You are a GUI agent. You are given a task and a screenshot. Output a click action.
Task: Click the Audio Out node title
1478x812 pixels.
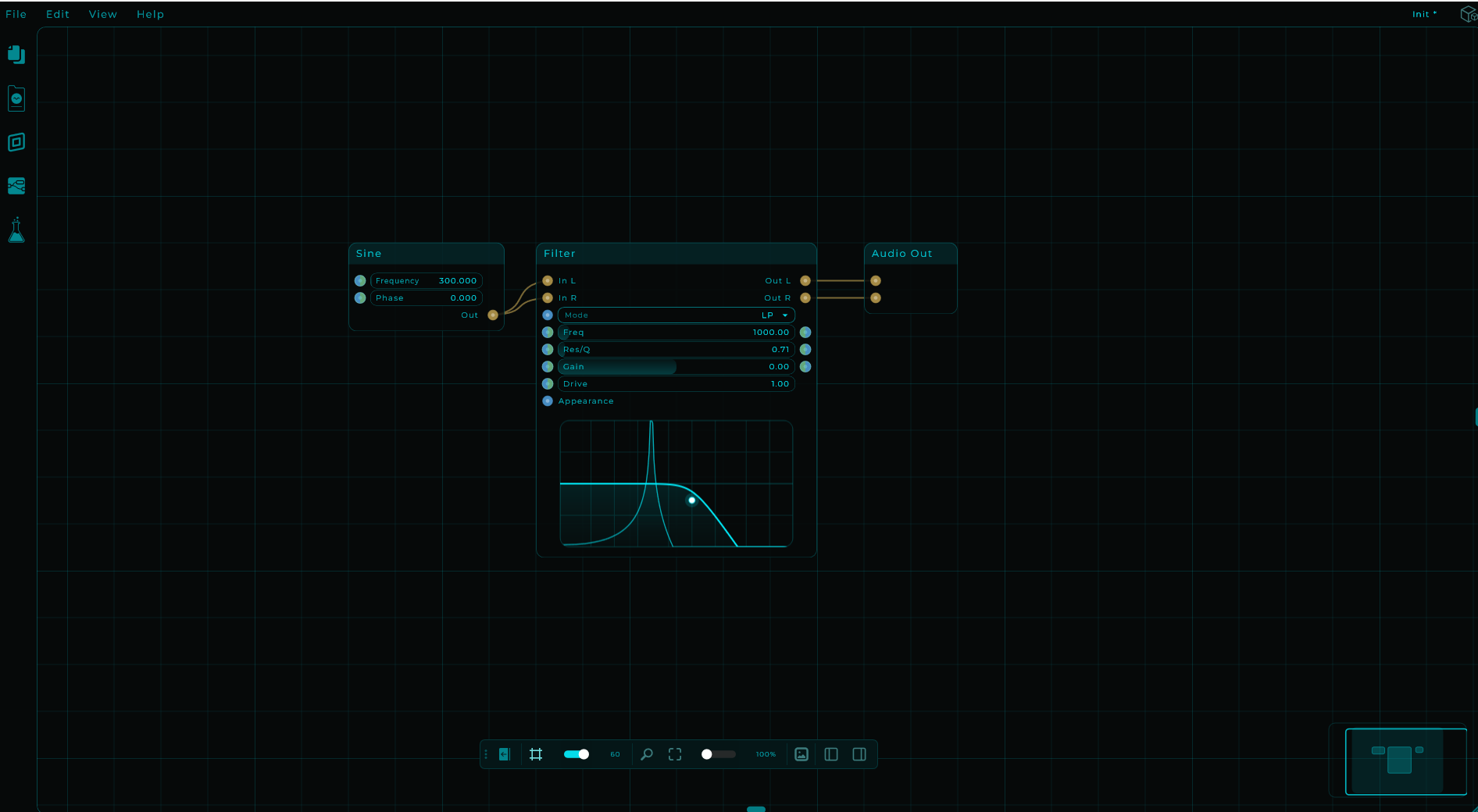point(901,254)
